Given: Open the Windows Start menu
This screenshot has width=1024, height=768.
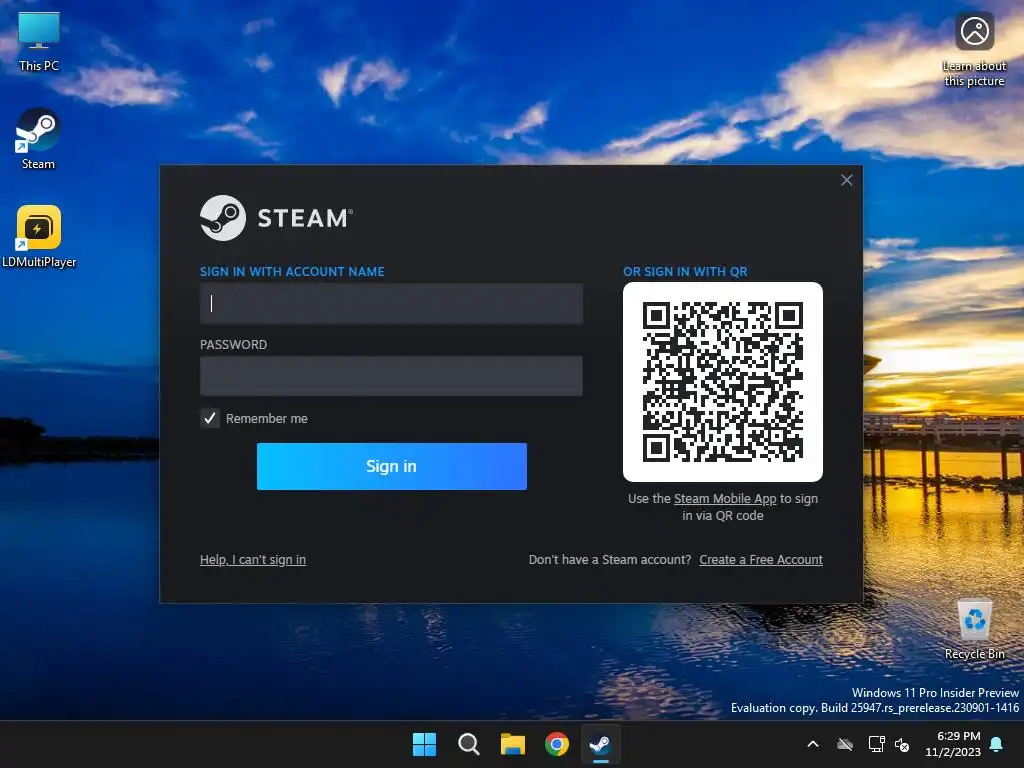Looking at the screenshot, I should (424, 744).
